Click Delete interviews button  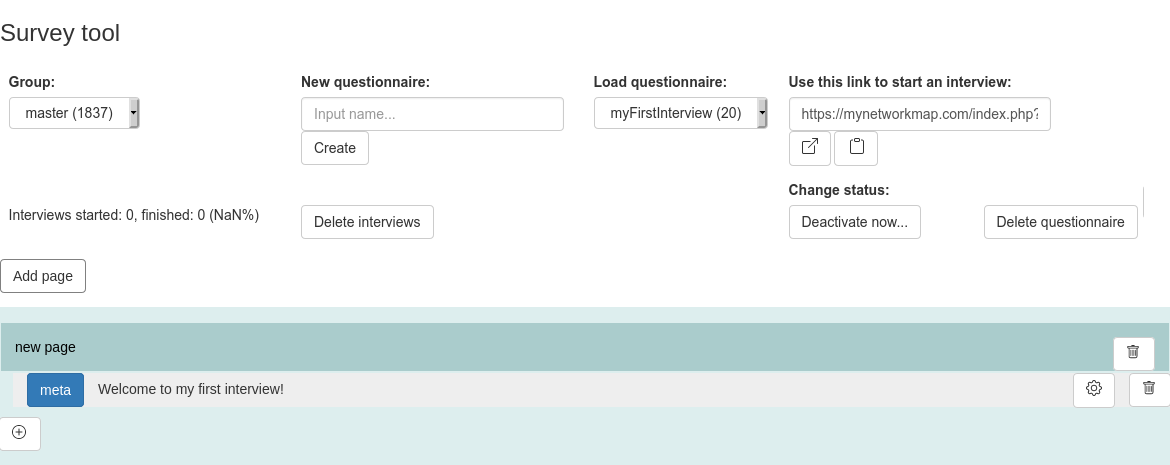point(367,222)
